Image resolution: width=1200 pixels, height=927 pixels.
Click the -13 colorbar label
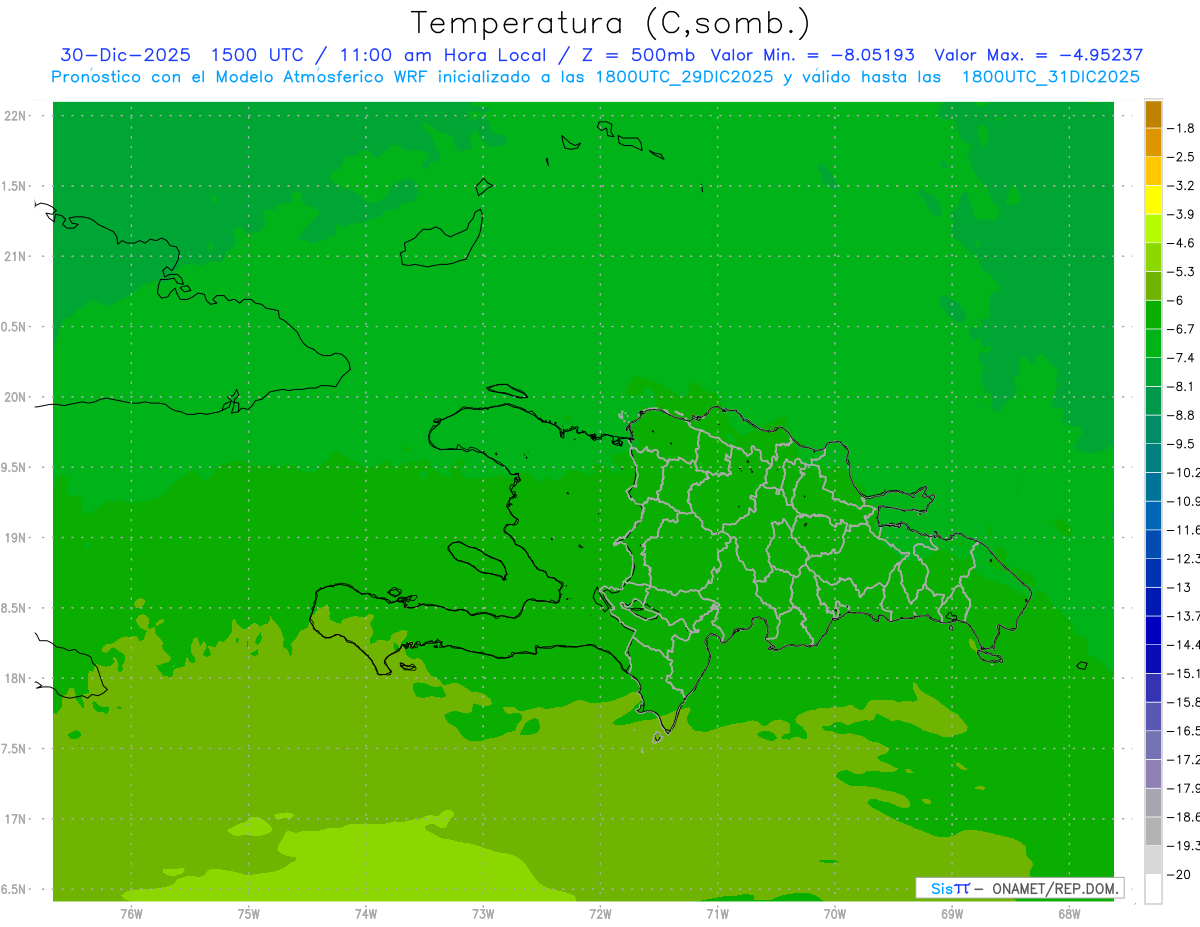[x=1180, y=587]
